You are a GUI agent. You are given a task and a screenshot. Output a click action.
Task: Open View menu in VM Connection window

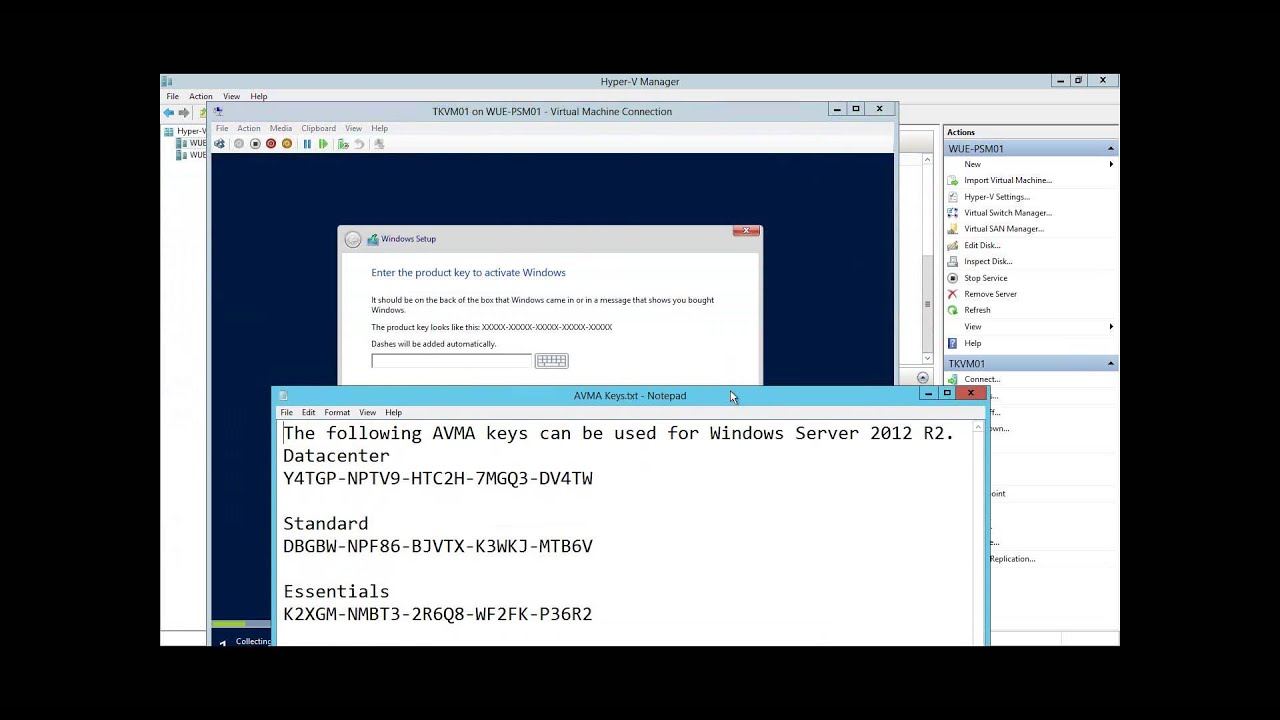pos(353,129)
